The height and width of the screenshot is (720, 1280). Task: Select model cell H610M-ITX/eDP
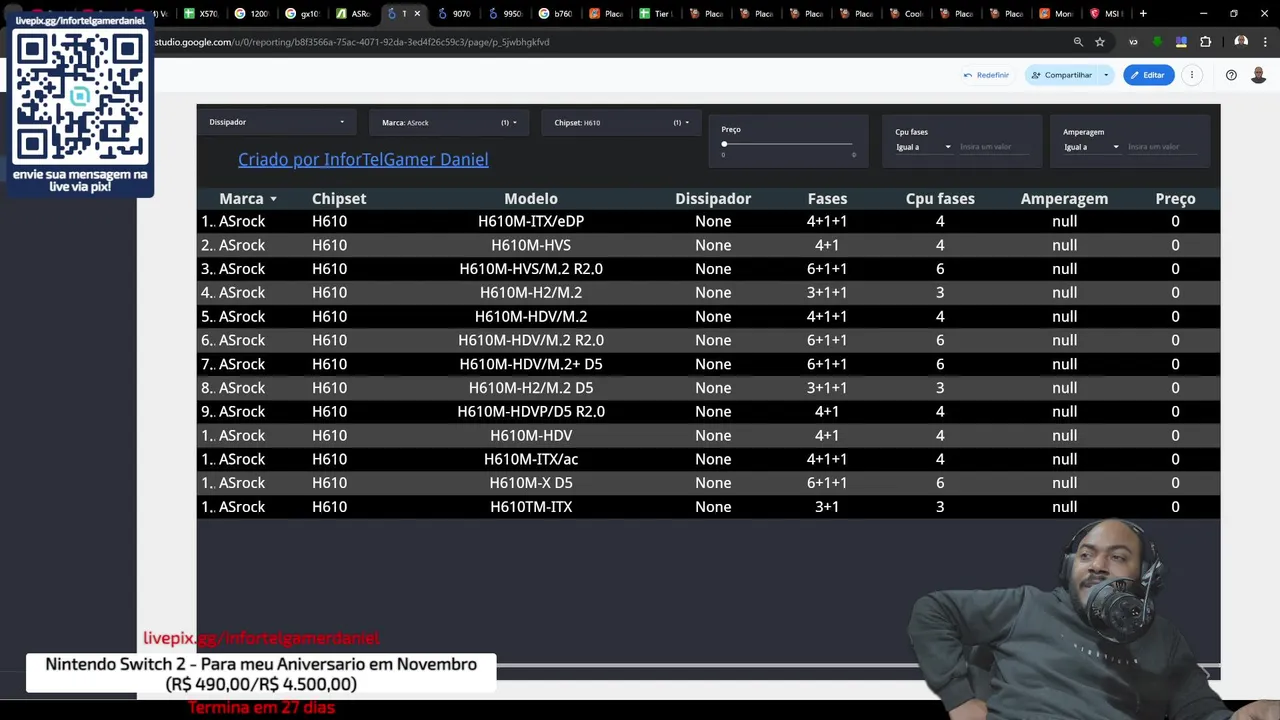pyautogui.click(x=531, y=221)
